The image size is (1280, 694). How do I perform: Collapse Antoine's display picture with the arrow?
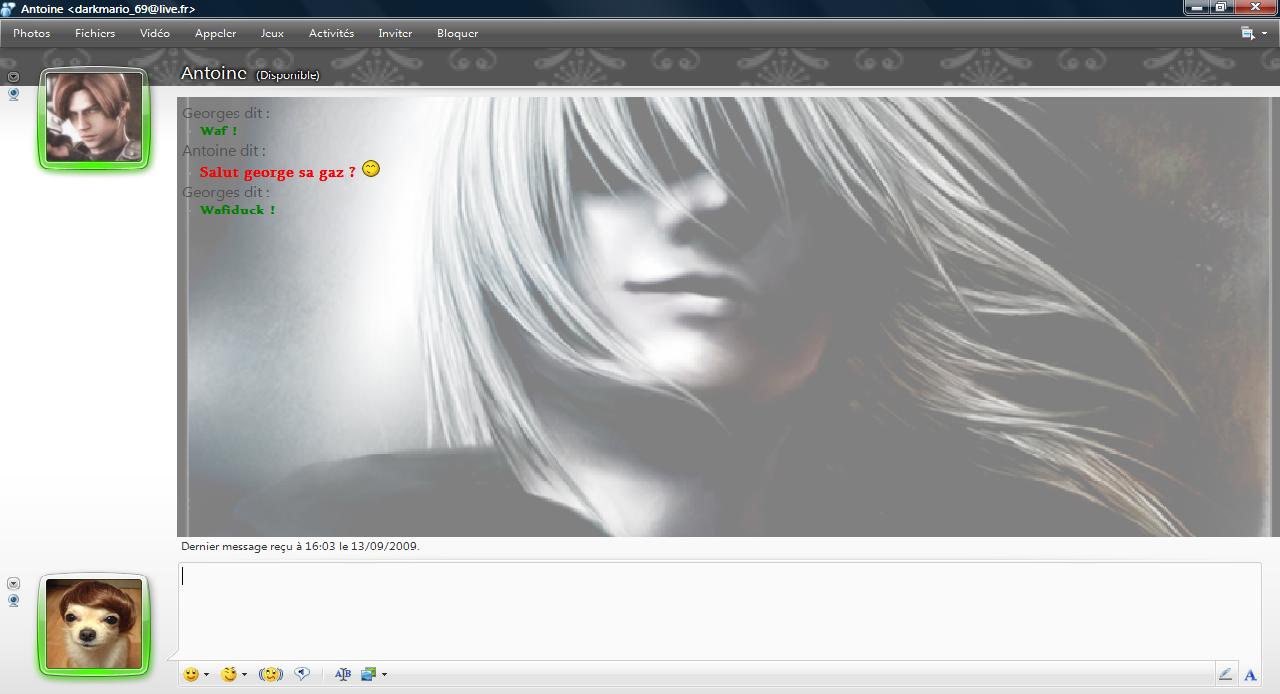coord(13,77)
